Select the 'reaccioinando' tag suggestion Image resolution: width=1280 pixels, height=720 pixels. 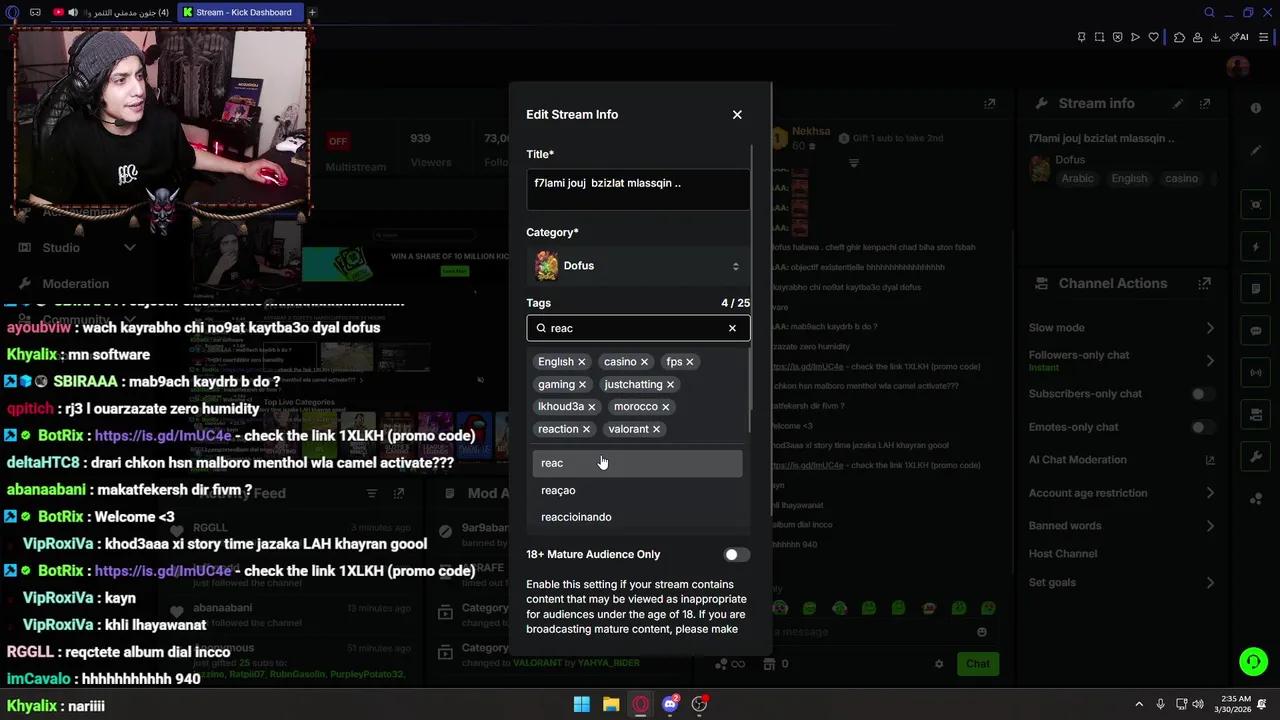tap(637, 517)
